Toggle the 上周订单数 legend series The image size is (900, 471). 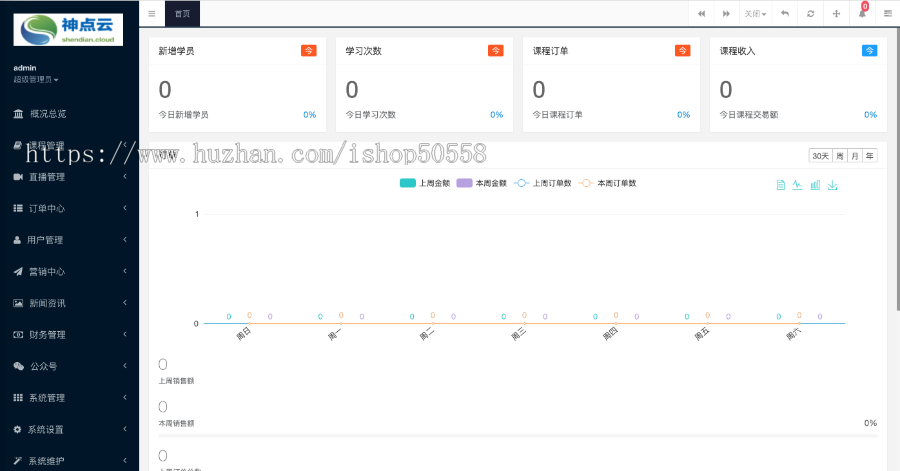[542, 183]
